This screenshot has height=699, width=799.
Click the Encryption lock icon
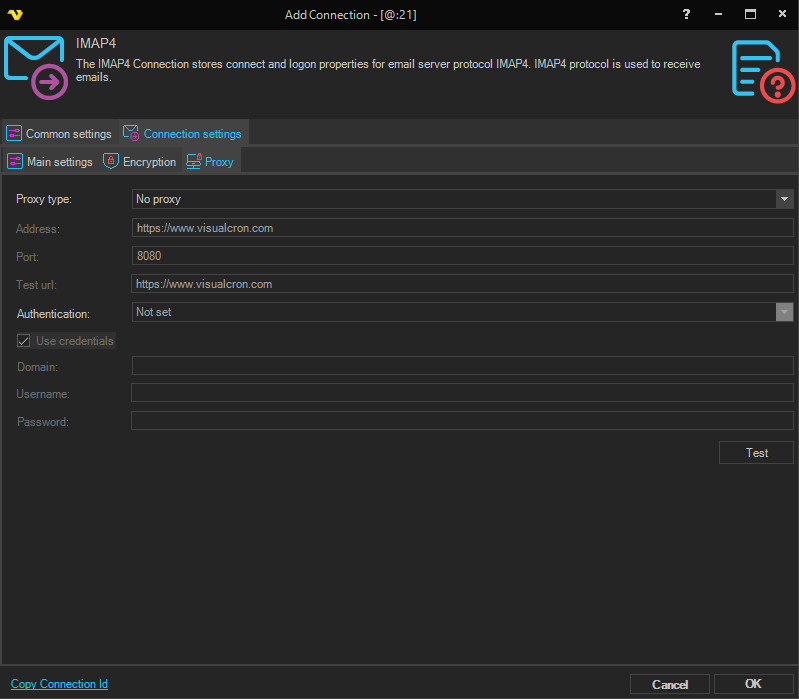tap(111, 162)
